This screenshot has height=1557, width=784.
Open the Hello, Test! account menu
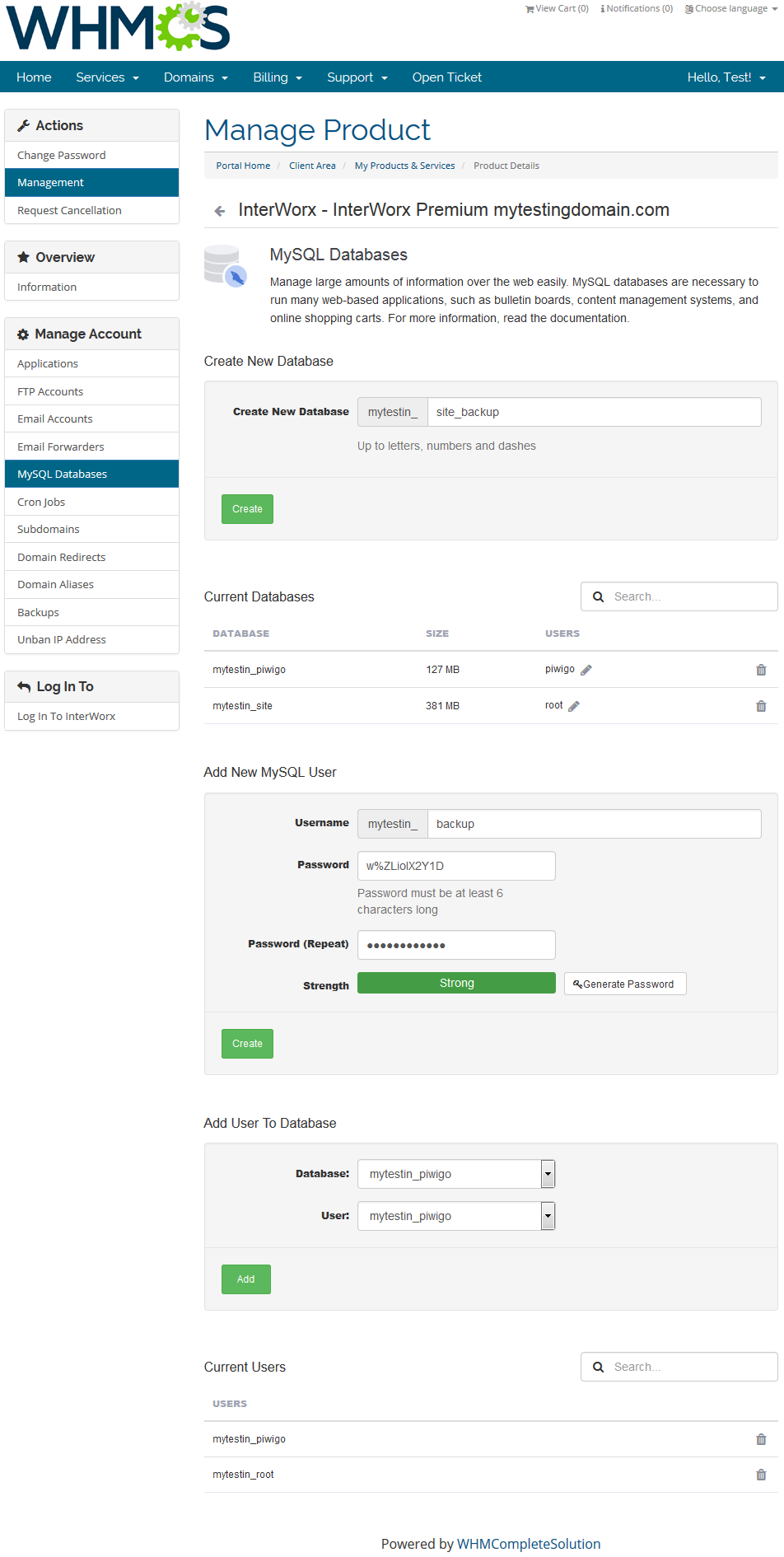click(726, 77)
